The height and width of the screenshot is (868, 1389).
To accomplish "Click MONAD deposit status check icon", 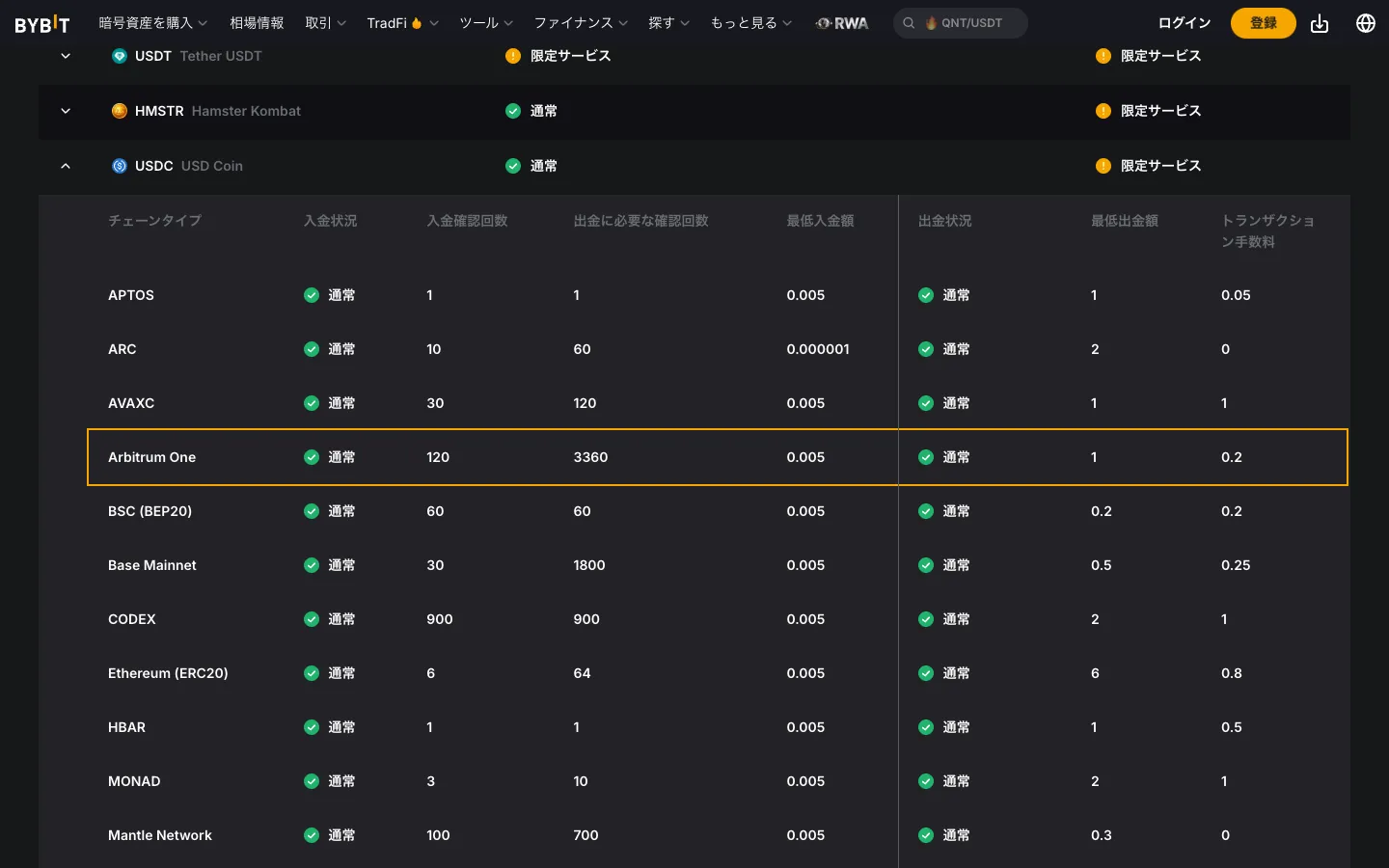I will pyautogui.click(x=312, y=781).
